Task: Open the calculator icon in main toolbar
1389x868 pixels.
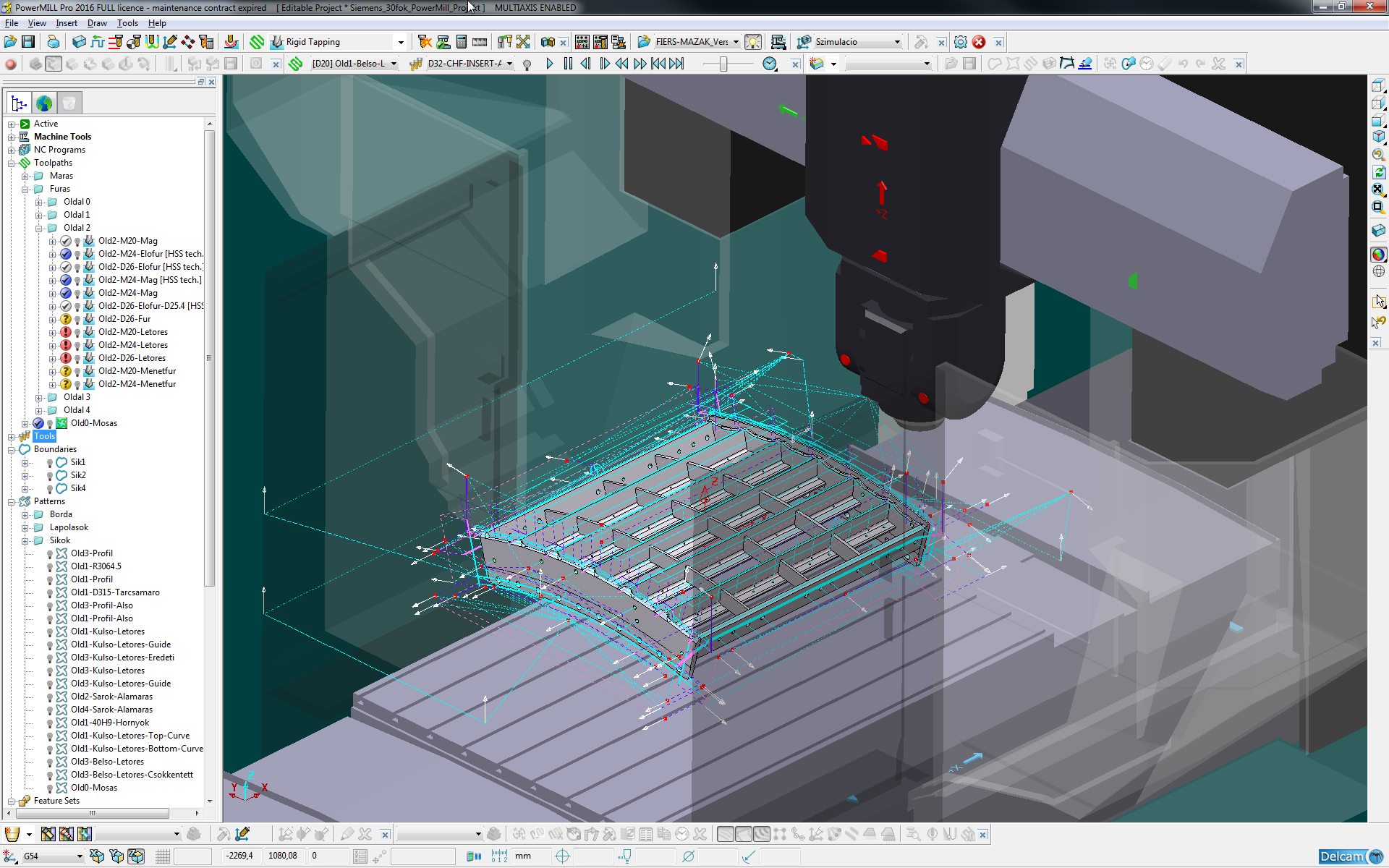Action: [462, 42]
